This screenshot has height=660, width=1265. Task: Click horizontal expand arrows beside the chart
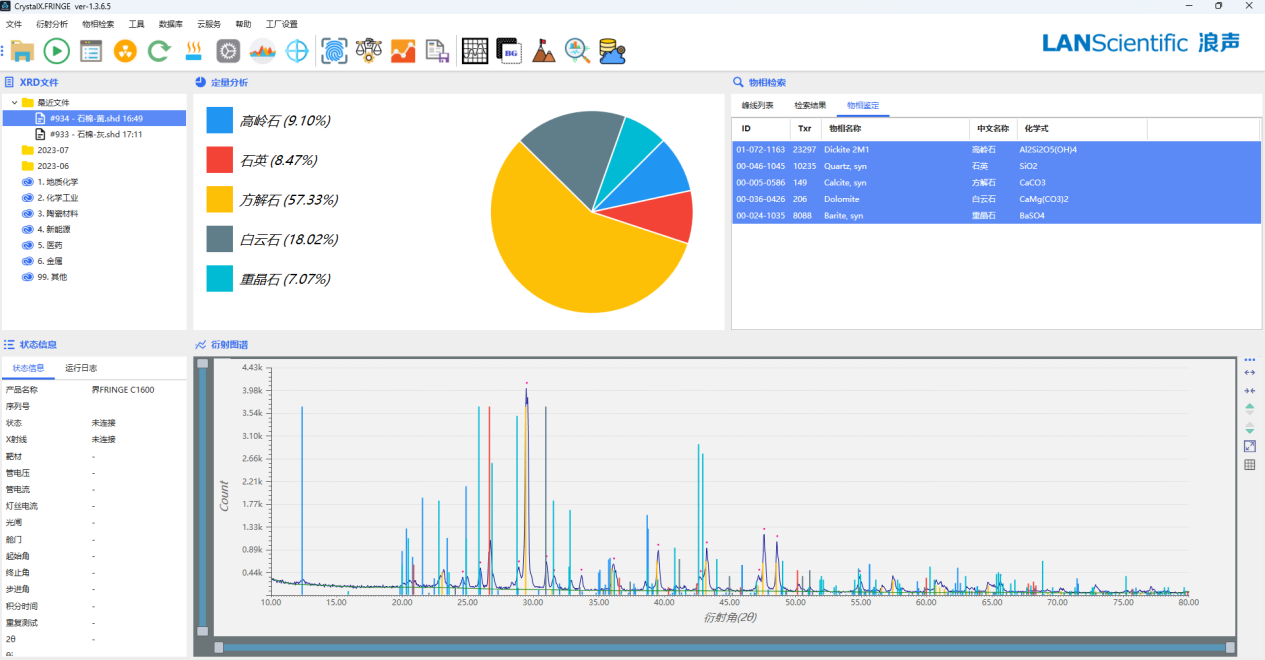(1249, 373)
